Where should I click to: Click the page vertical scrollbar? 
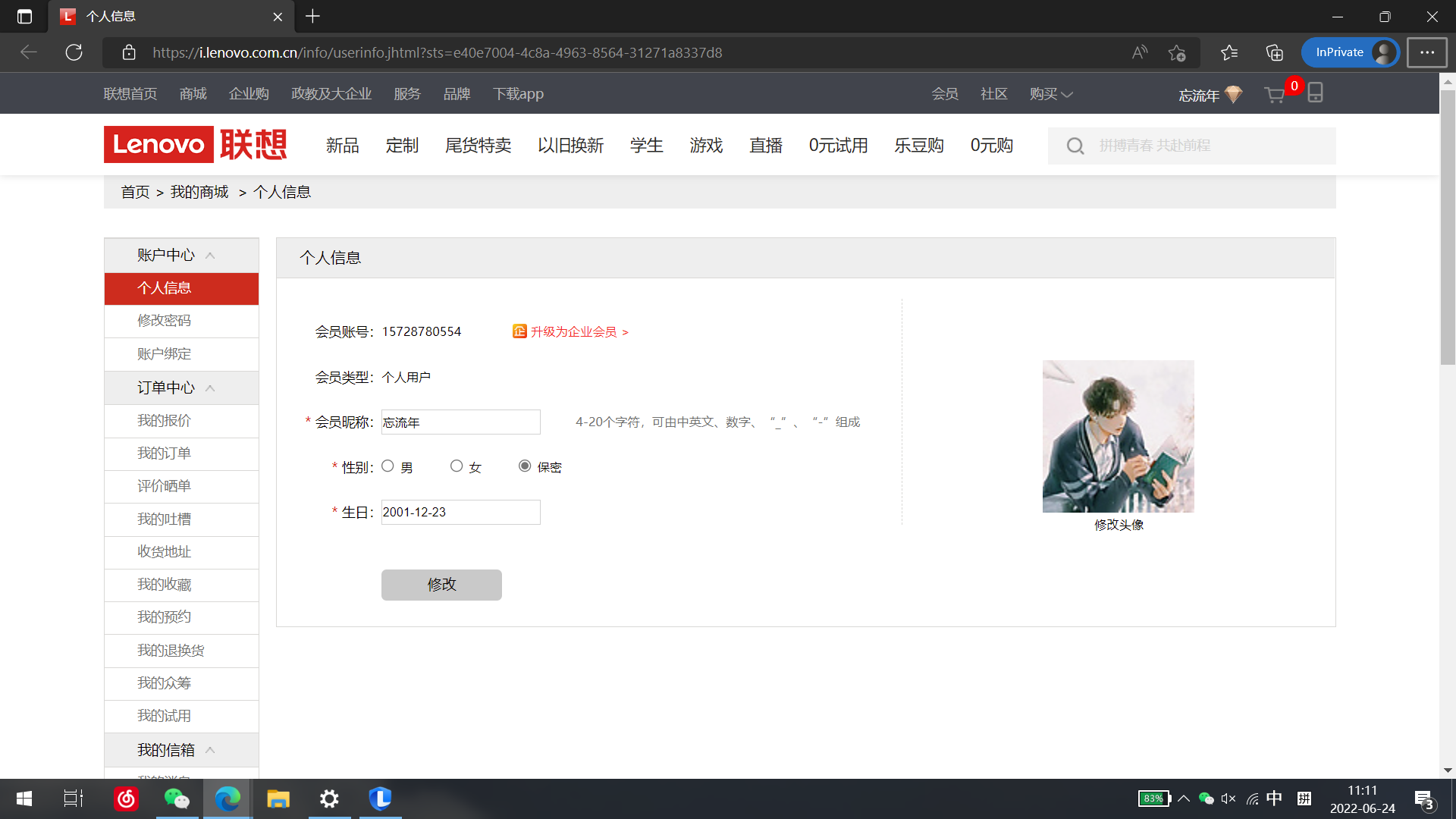coord(1448,227)
